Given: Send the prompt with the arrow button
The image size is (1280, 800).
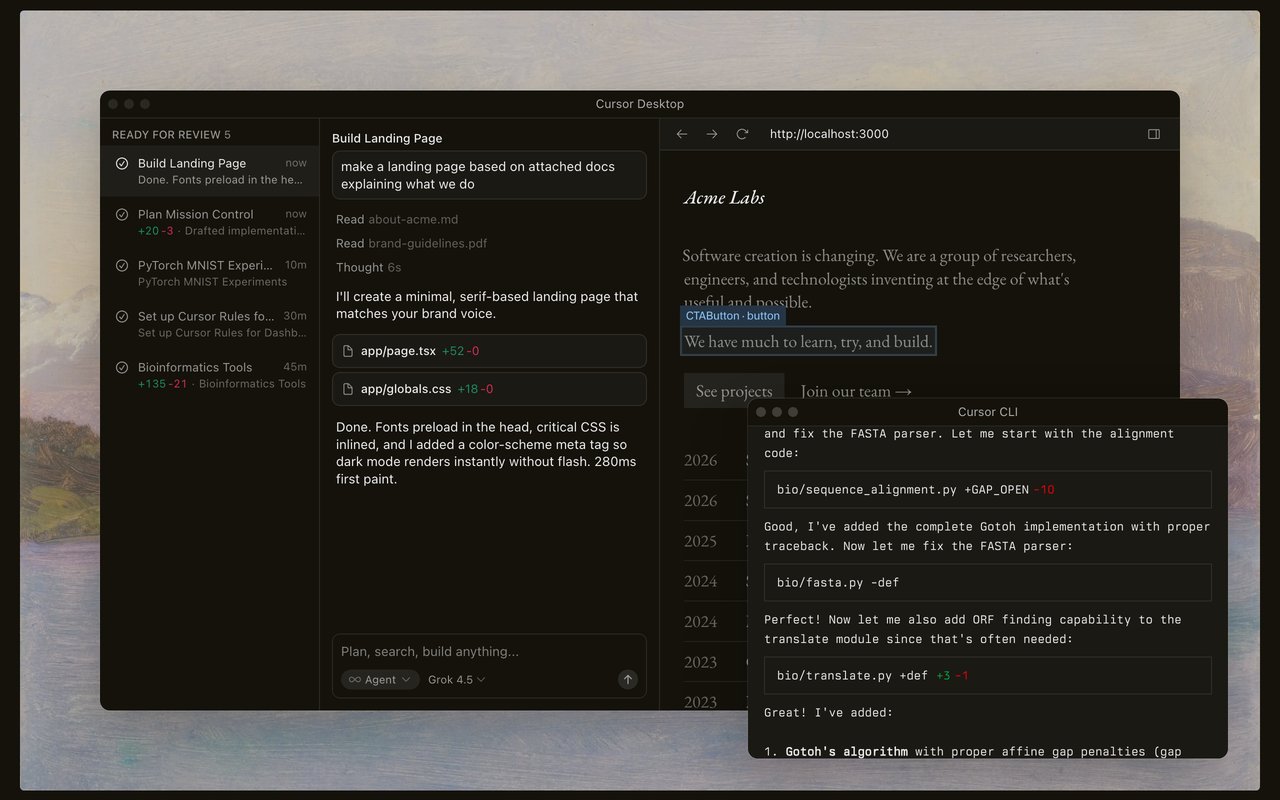Looking at the screenshot, I should [x=628, y=679].
